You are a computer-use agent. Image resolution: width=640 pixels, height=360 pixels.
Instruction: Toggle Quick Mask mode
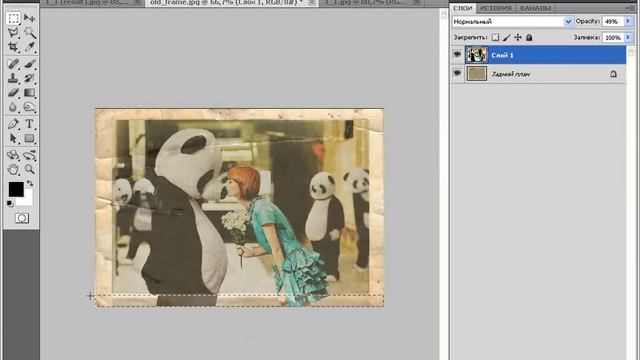coord(22,218)
